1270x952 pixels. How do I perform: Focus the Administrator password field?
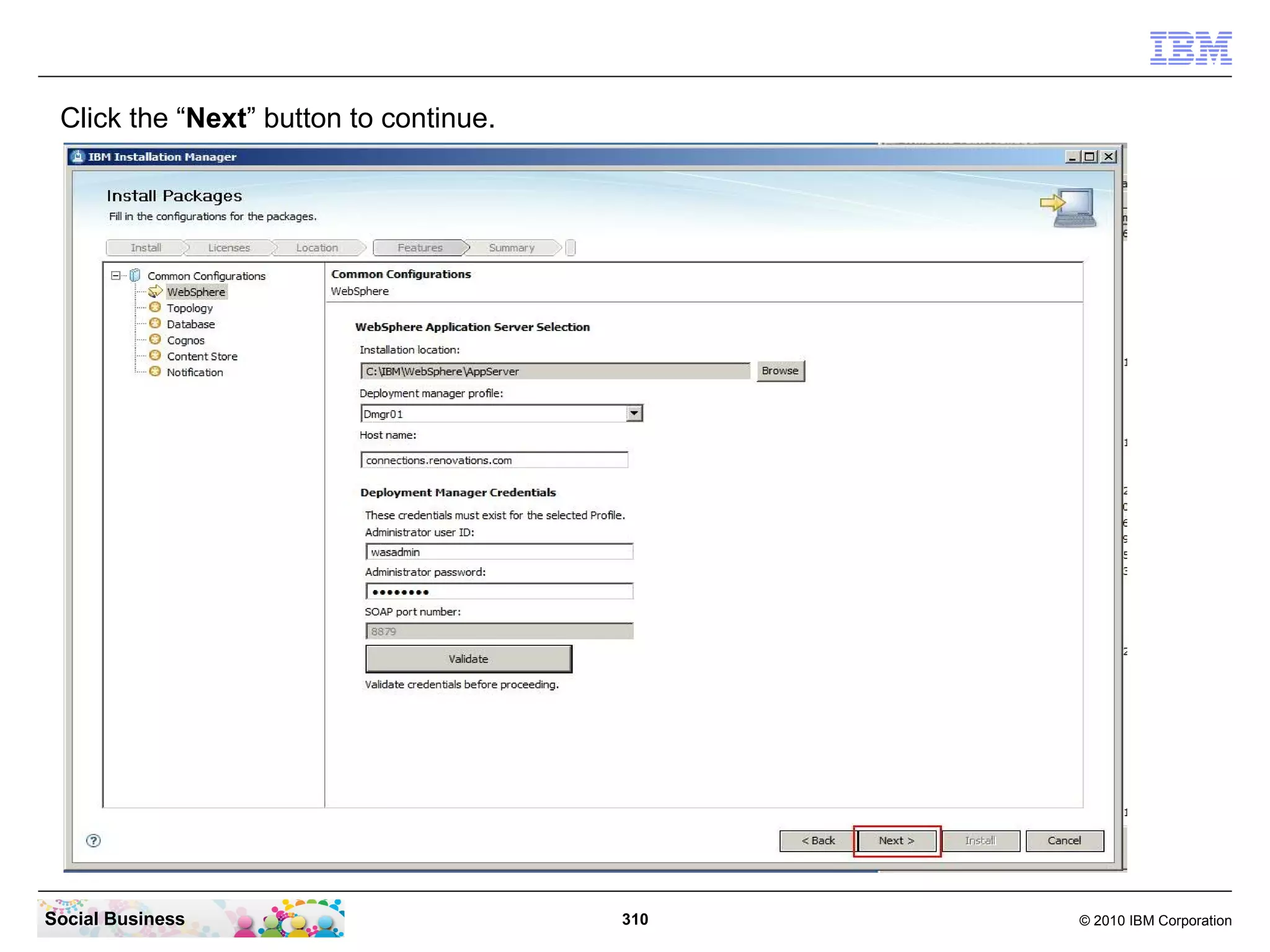pyautogui.click(x=499, y=592)
